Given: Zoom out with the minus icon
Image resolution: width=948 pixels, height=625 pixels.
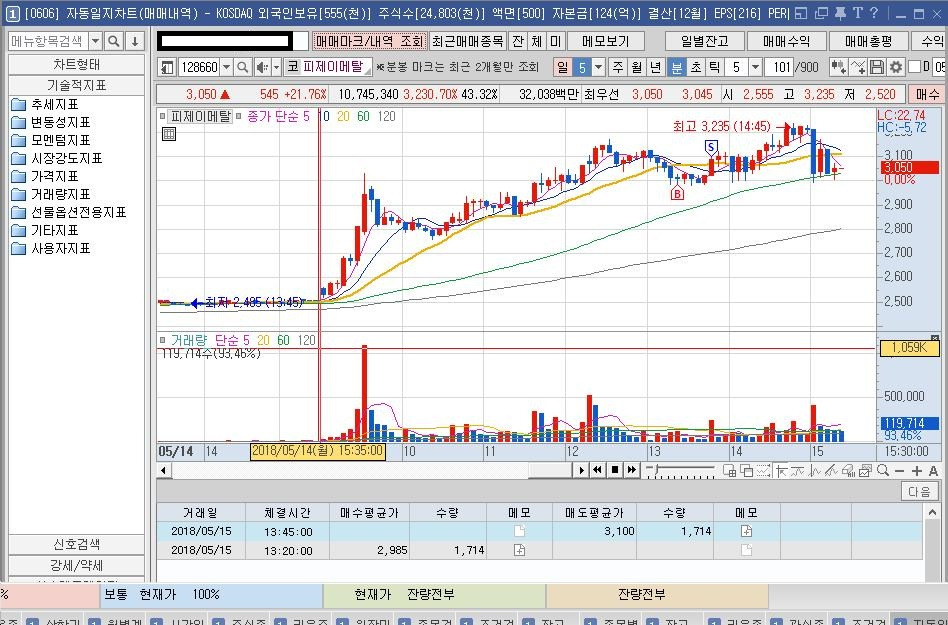Looking at the screenshot, I should pyautogui.click(x=900, y=471).
